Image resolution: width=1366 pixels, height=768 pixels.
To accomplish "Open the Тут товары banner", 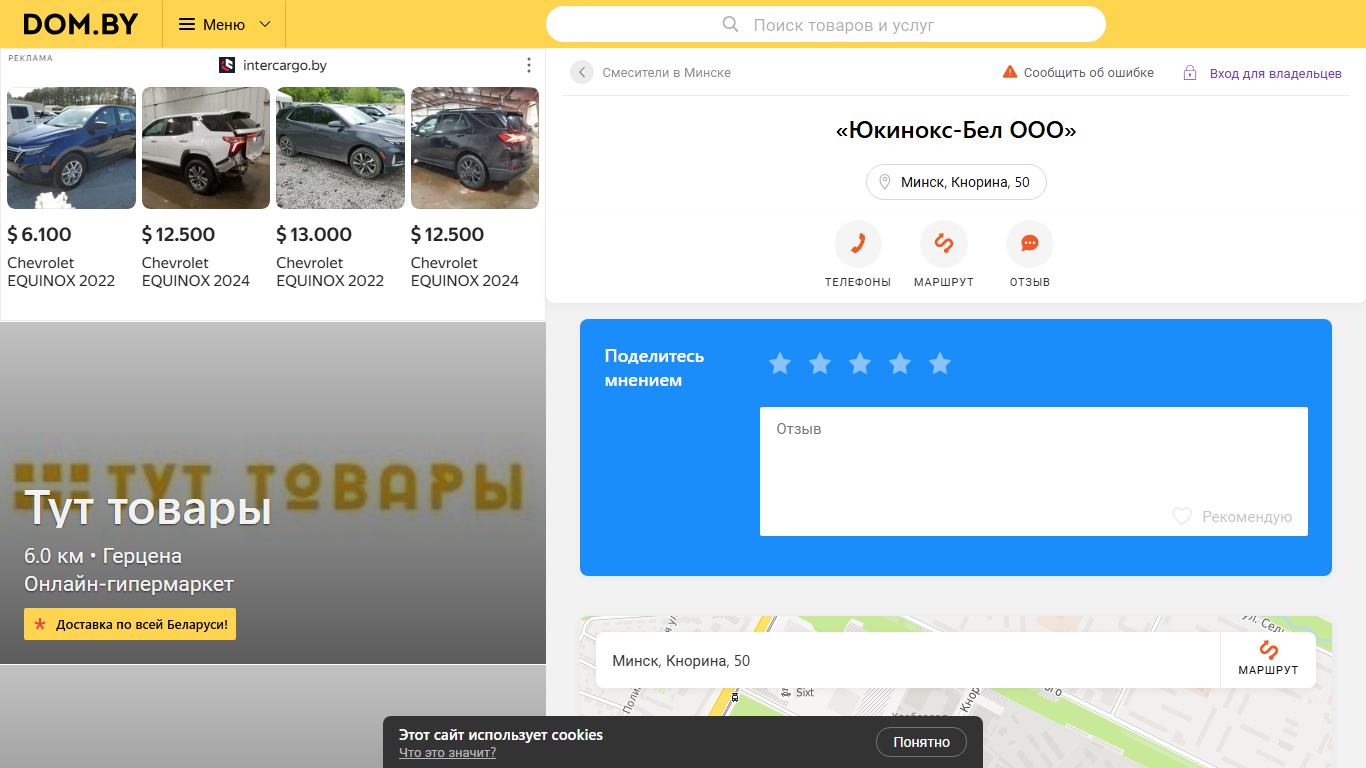I will tap(273, 493).
